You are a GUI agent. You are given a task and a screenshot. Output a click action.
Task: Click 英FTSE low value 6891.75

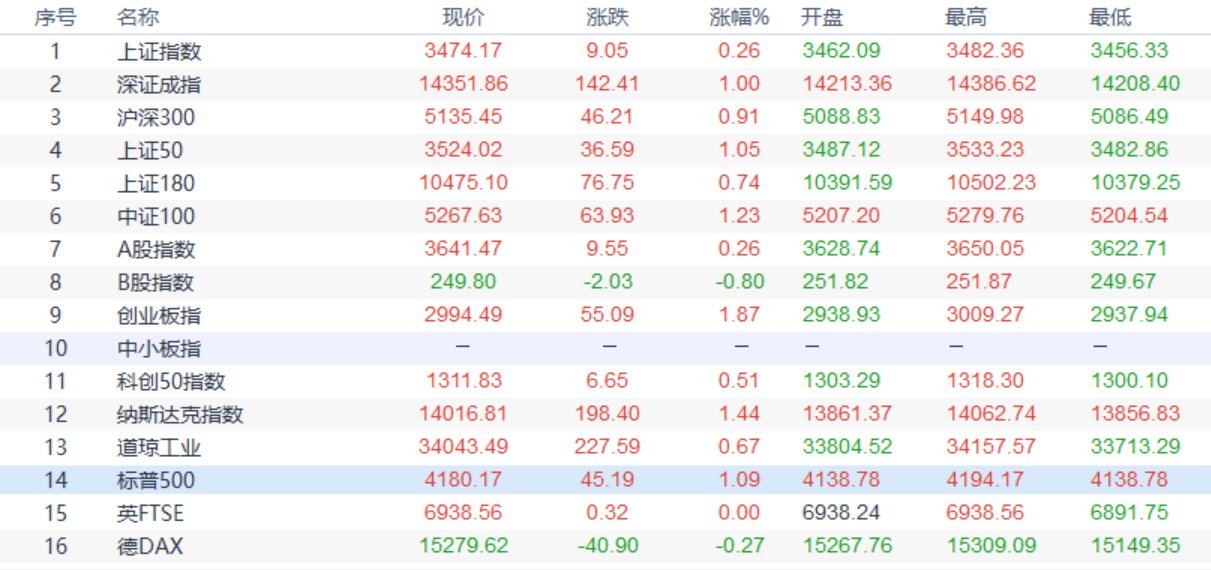[x=1129, y=512]
